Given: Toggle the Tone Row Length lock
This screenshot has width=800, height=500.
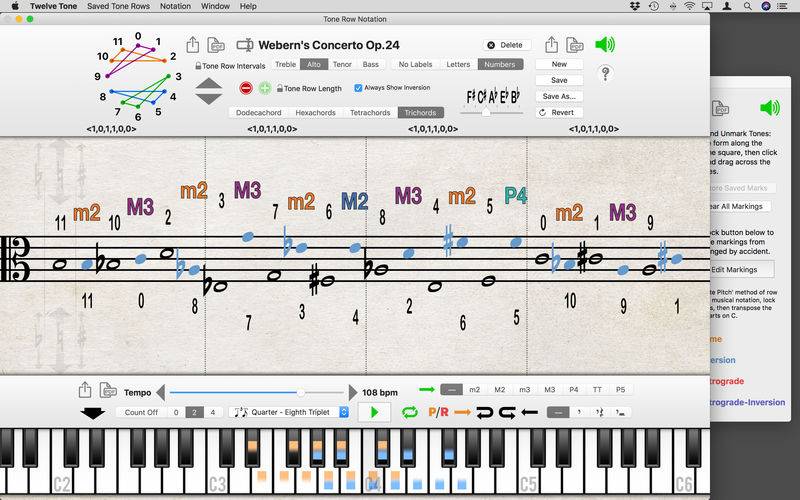Looking at the screenshot, I should pos(280,88).
